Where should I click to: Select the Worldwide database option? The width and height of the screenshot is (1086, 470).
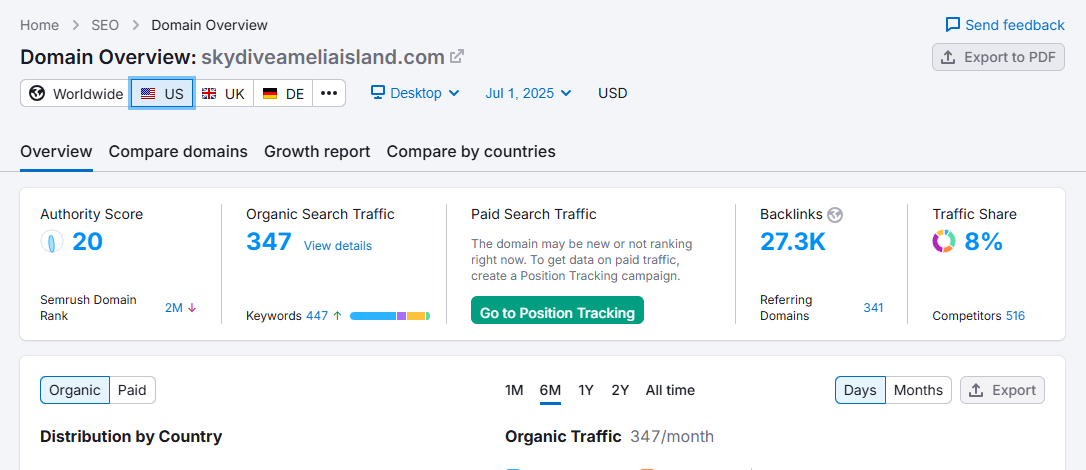pos(75,93)
